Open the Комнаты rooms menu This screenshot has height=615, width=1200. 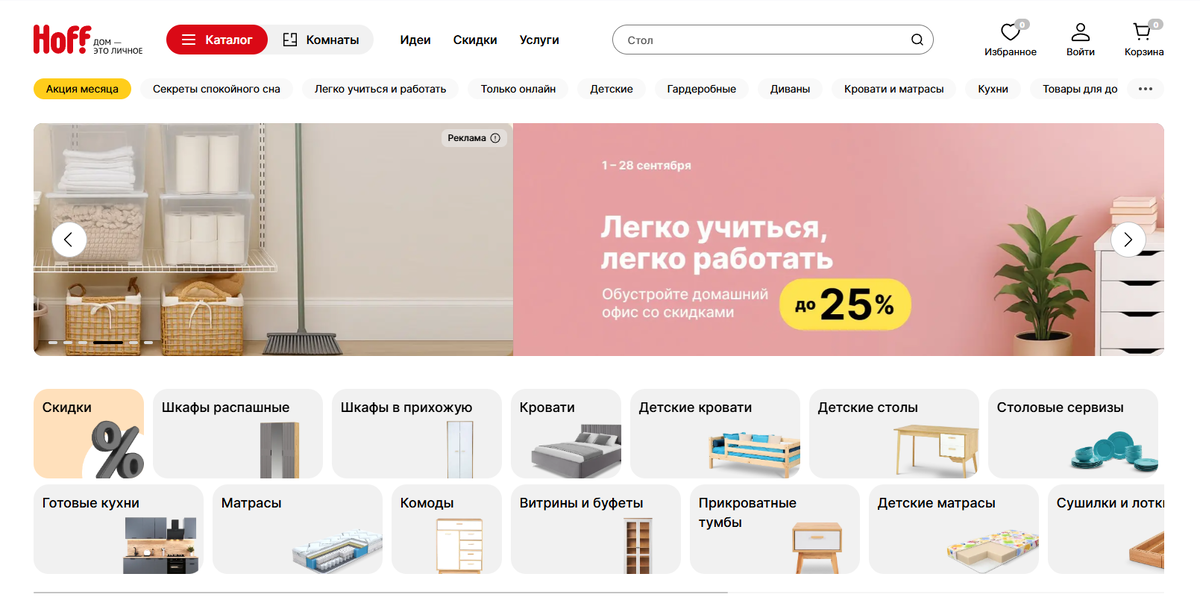[321, 40]
